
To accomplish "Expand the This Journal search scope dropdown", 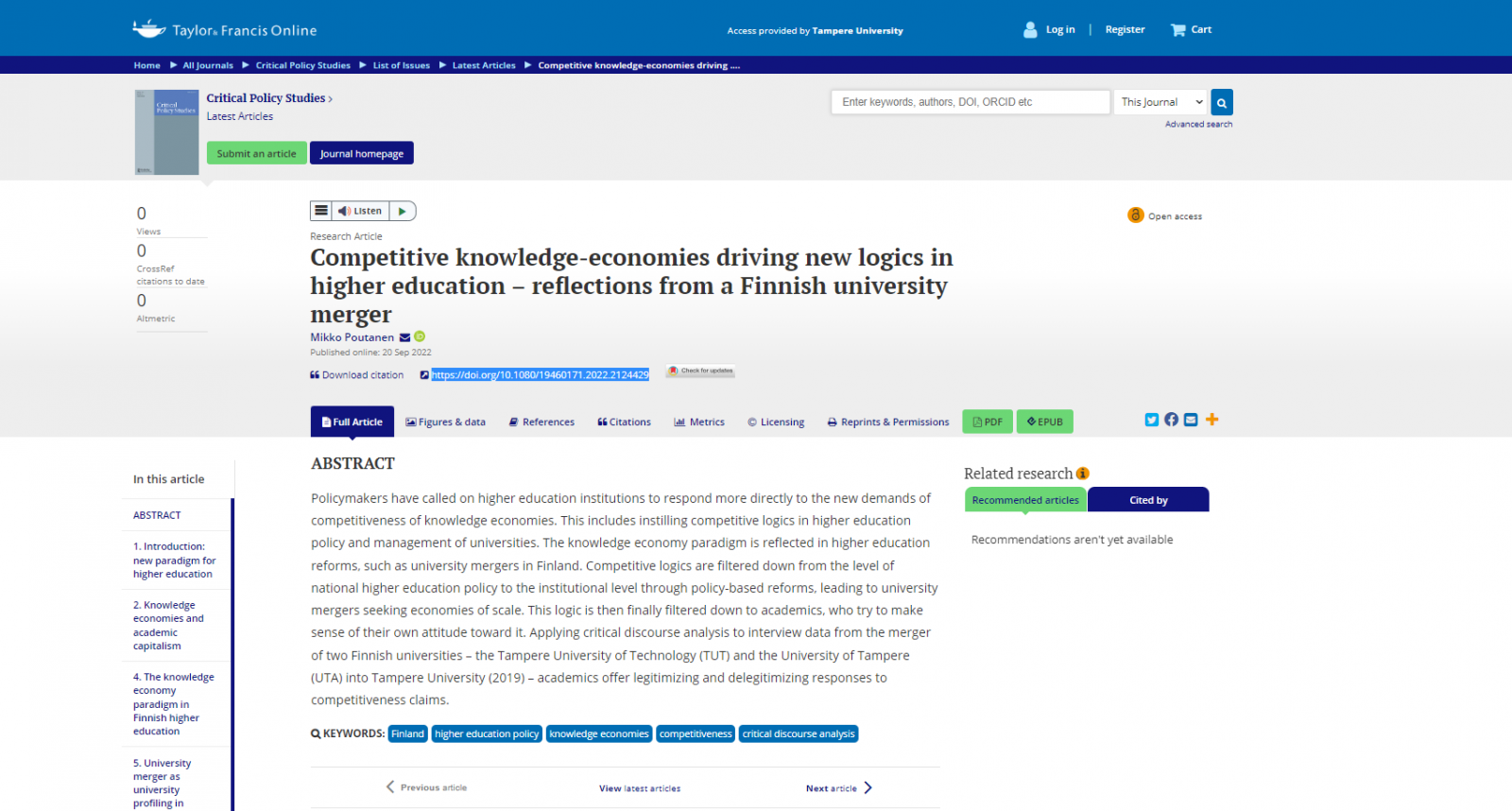I will click(x=1160, y=102).
